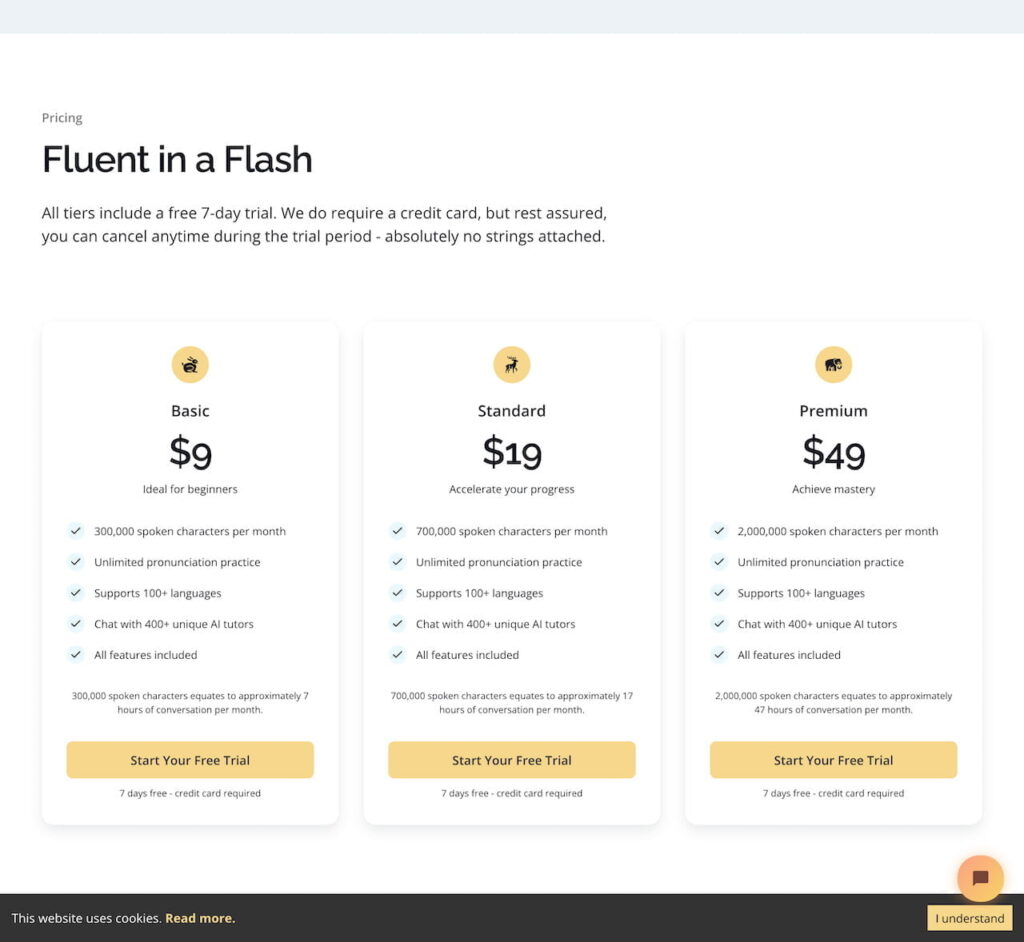Open the cookies Read more link
Screen dimensions: 1024x942
(x=200, y=918)
